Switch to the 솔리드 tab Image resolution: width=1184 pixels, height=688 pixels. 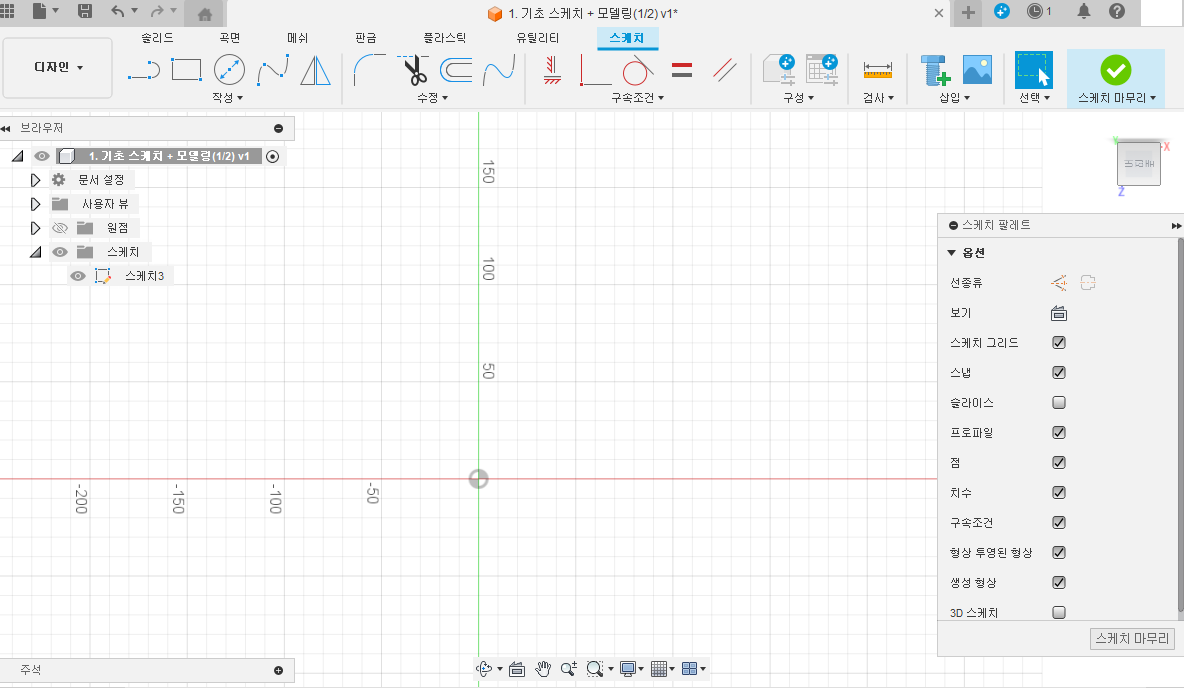tap(157, 37)
